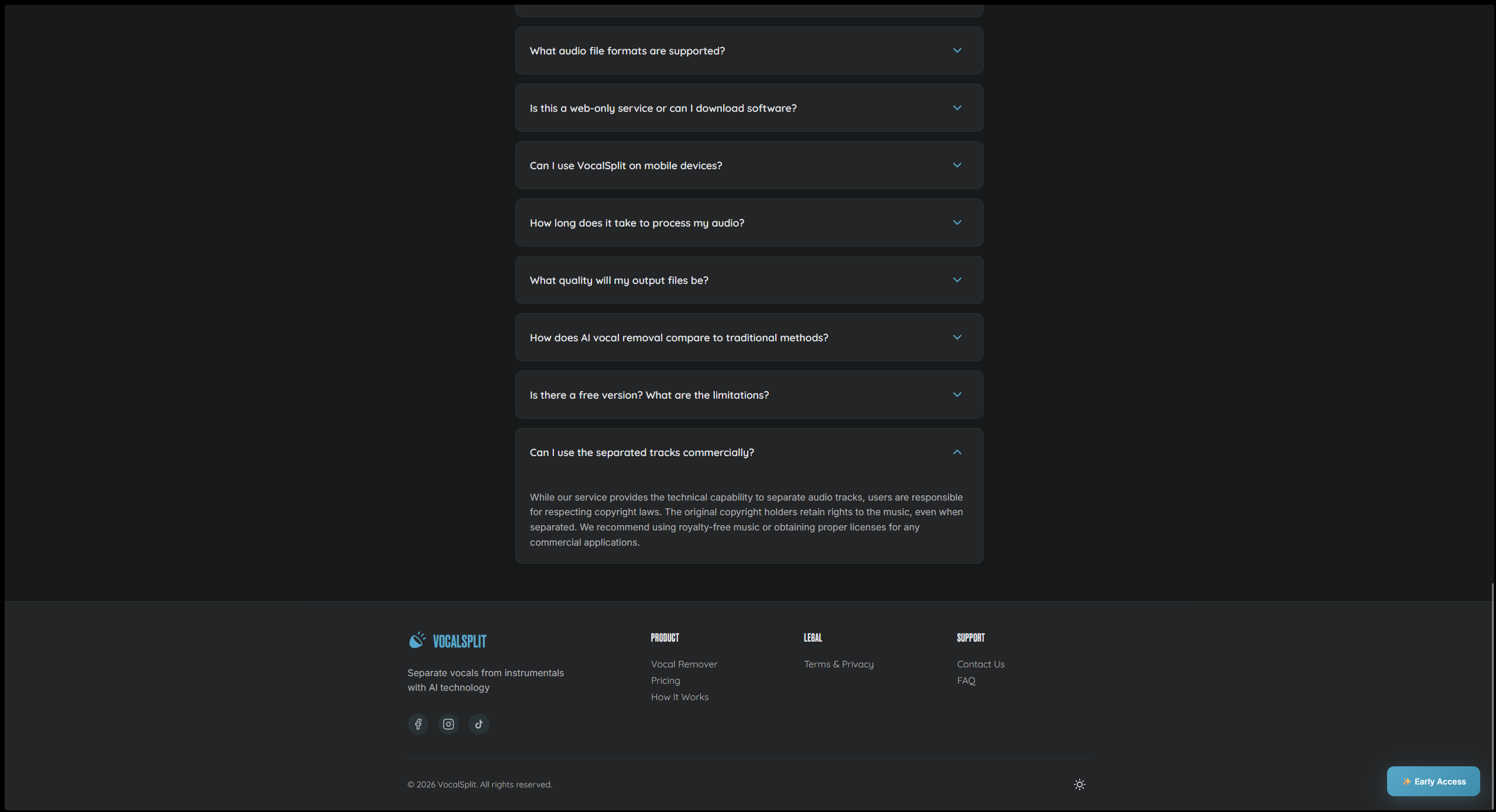Image resolution: width=1496 pixels, height=812 pixels.
Task: Expand the free version limitations chevron
Action: pyautogui.click(x=957, y=395)
